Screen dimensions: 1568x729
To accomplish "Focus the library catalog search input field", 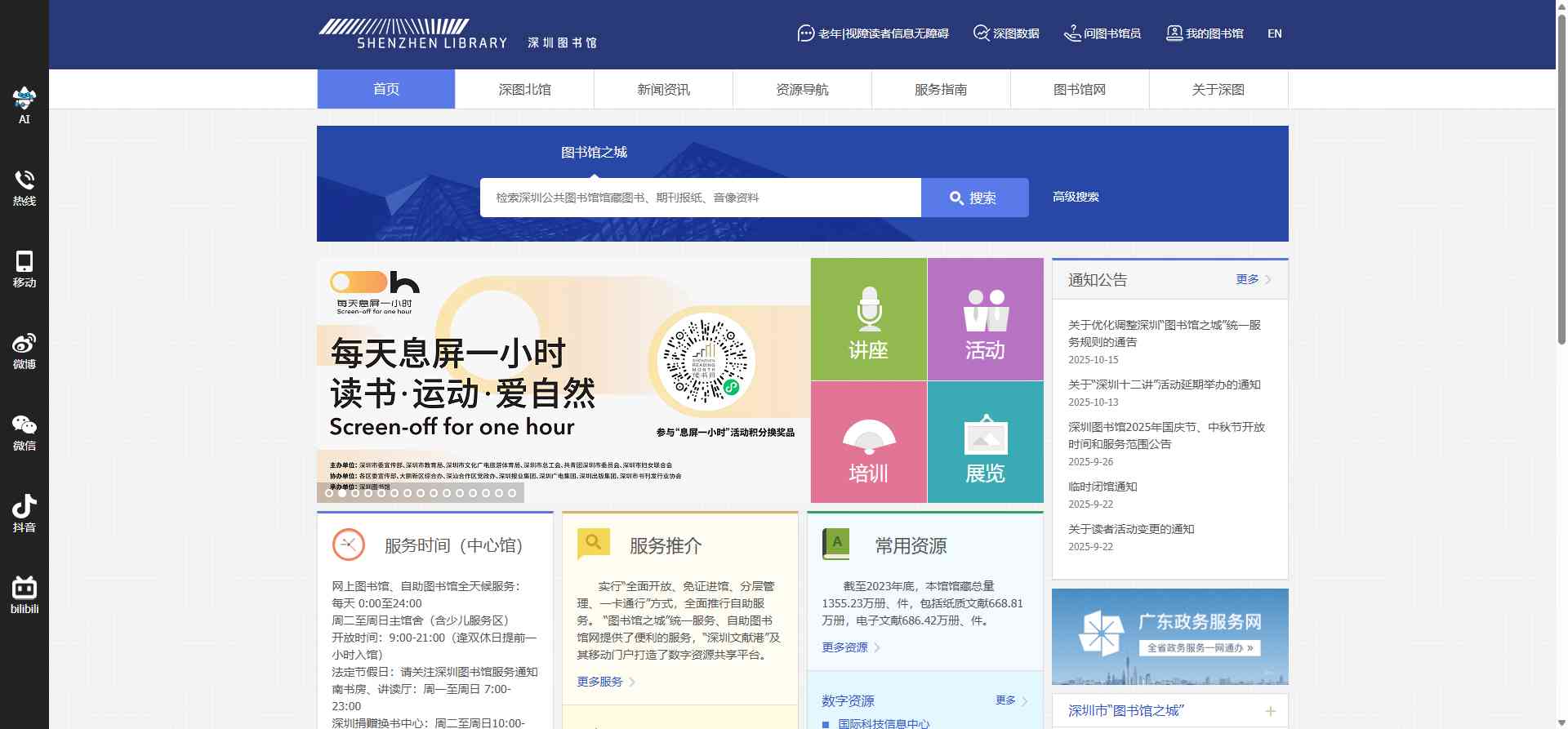I will [x=700, y=198].
